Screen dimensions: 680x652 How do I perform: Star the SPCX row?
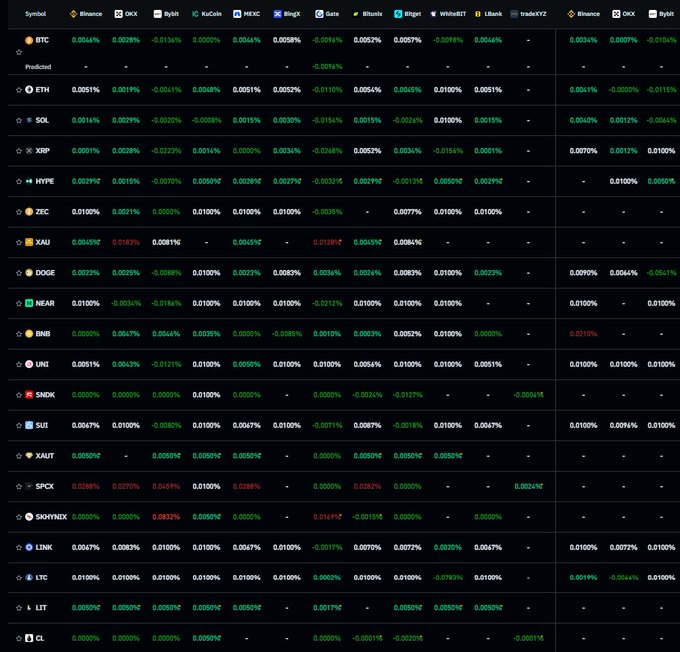click(19, 486)
